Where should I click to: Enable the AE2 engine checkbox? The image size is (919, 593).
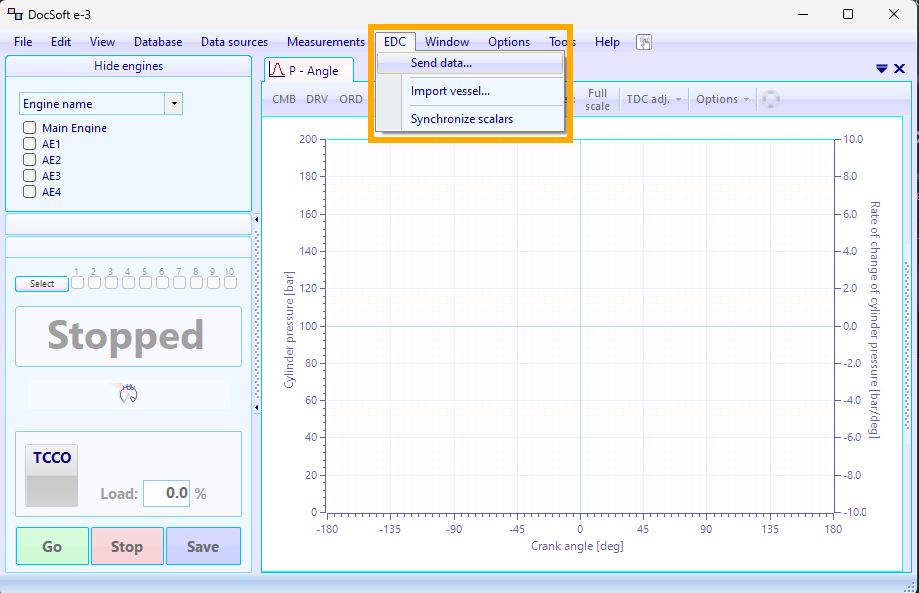click(29, 160)
